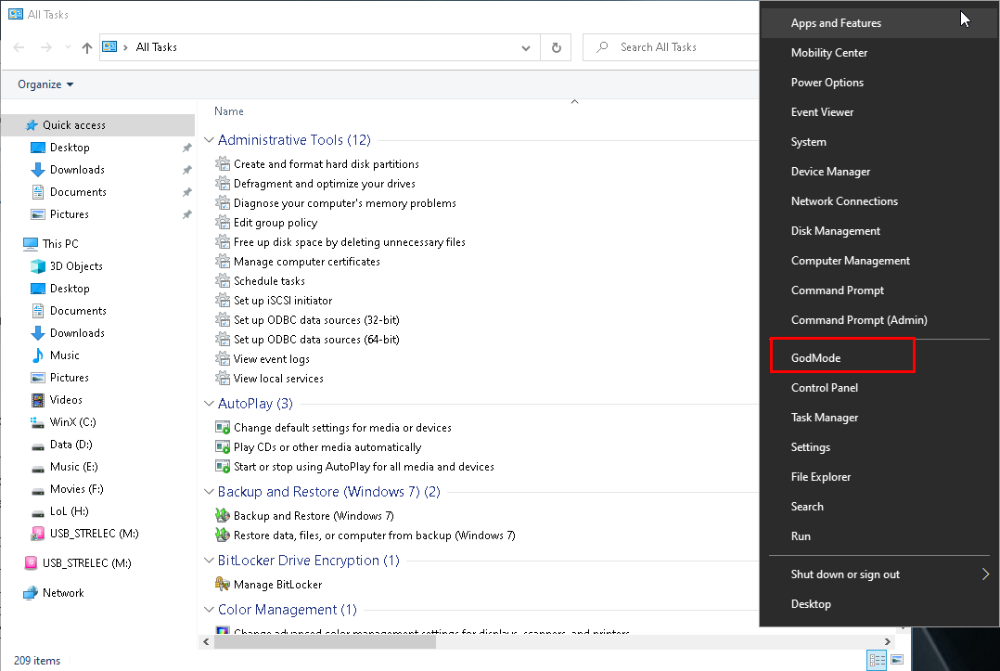Select Computer Management menu entry

(x=879, y=261)
